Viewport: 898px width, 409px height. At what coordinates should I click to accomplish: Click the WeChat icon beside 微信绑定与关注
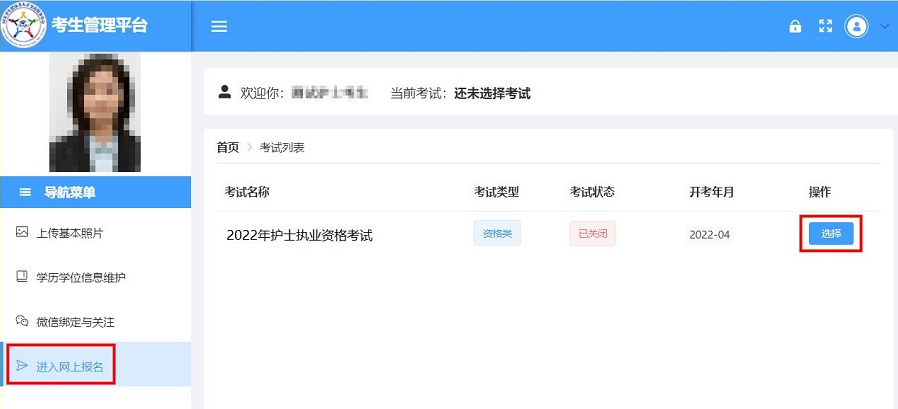coord(22,321)
